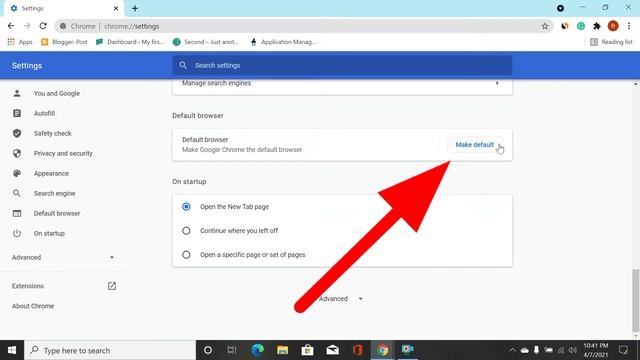Click the profile avatar in the toolbar
The width and height of the screenshot is (640, 360).
pos(613,26)
